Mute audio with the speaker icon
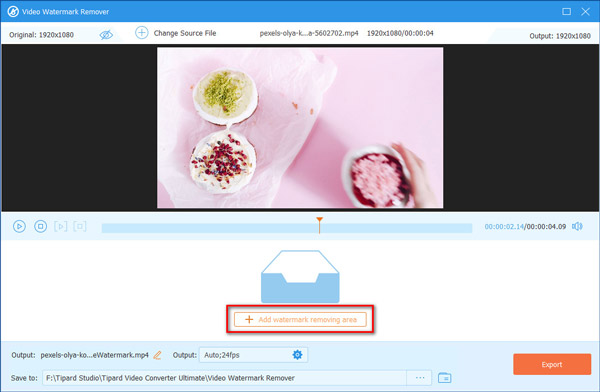This screenshot has width=600, height=392. click(577, 227)
